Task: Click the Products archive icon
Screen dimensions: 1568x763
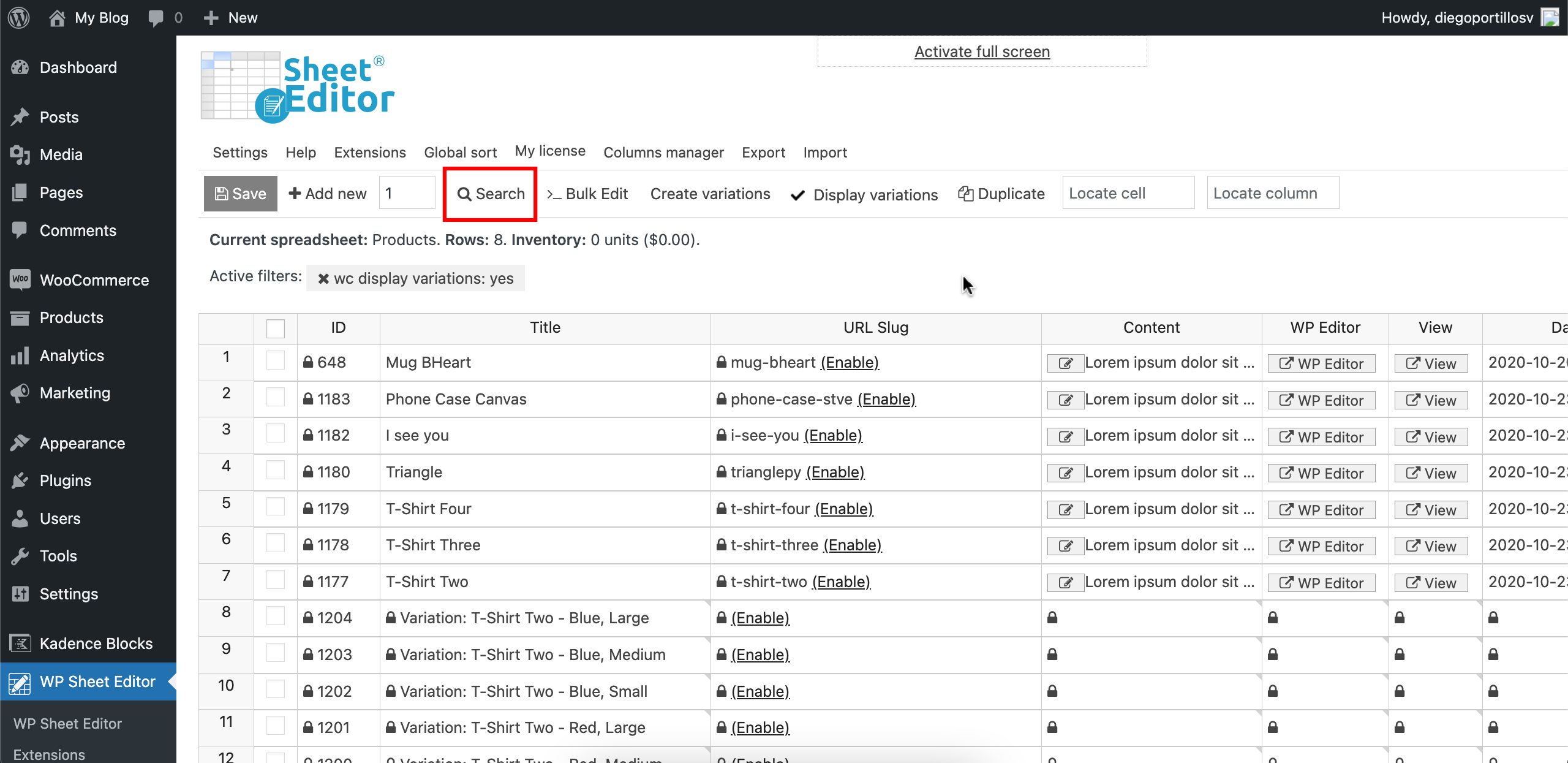Action: (x=20, y=317)
